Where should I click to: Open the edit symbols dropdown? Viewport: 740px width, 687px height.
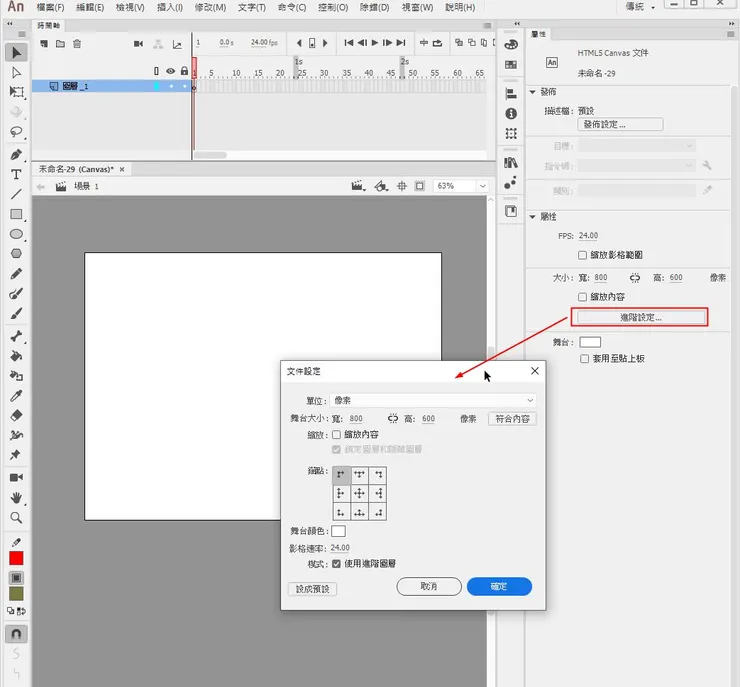coord(381,186)
